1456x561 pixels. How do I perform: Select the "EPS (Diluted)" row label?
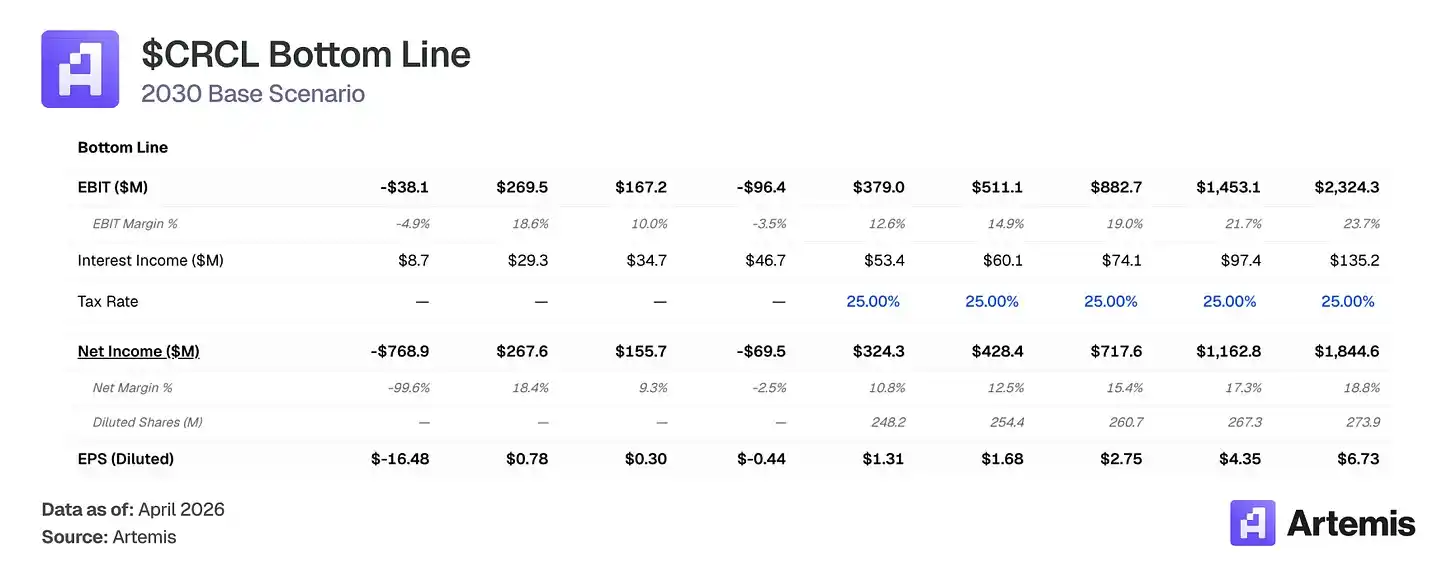pyautogui.click(x=126, y=459)
